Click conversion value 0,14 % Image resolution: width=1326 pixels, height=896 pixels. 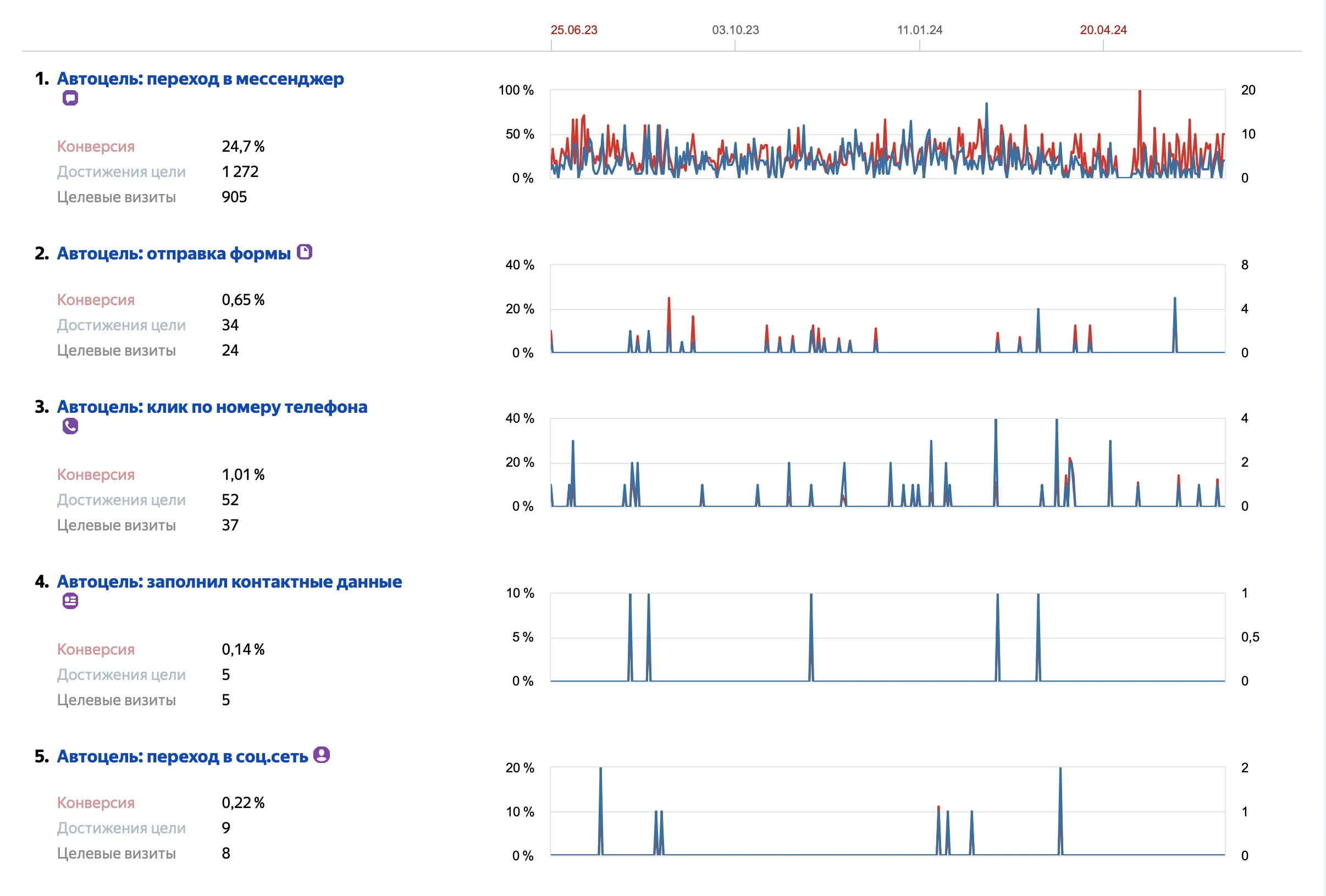point(243,649)
